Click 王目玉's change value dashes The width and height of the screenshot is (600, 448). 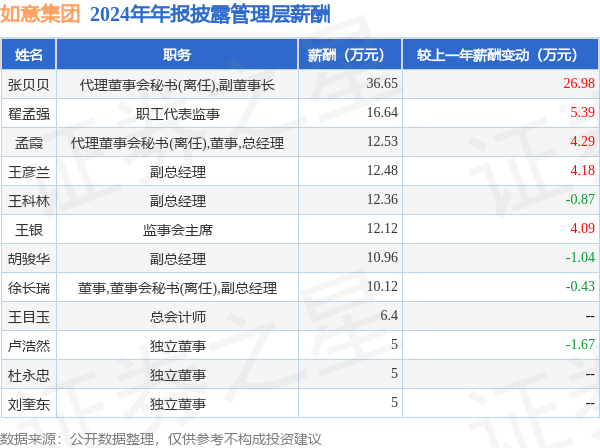[x=590, y=316]
